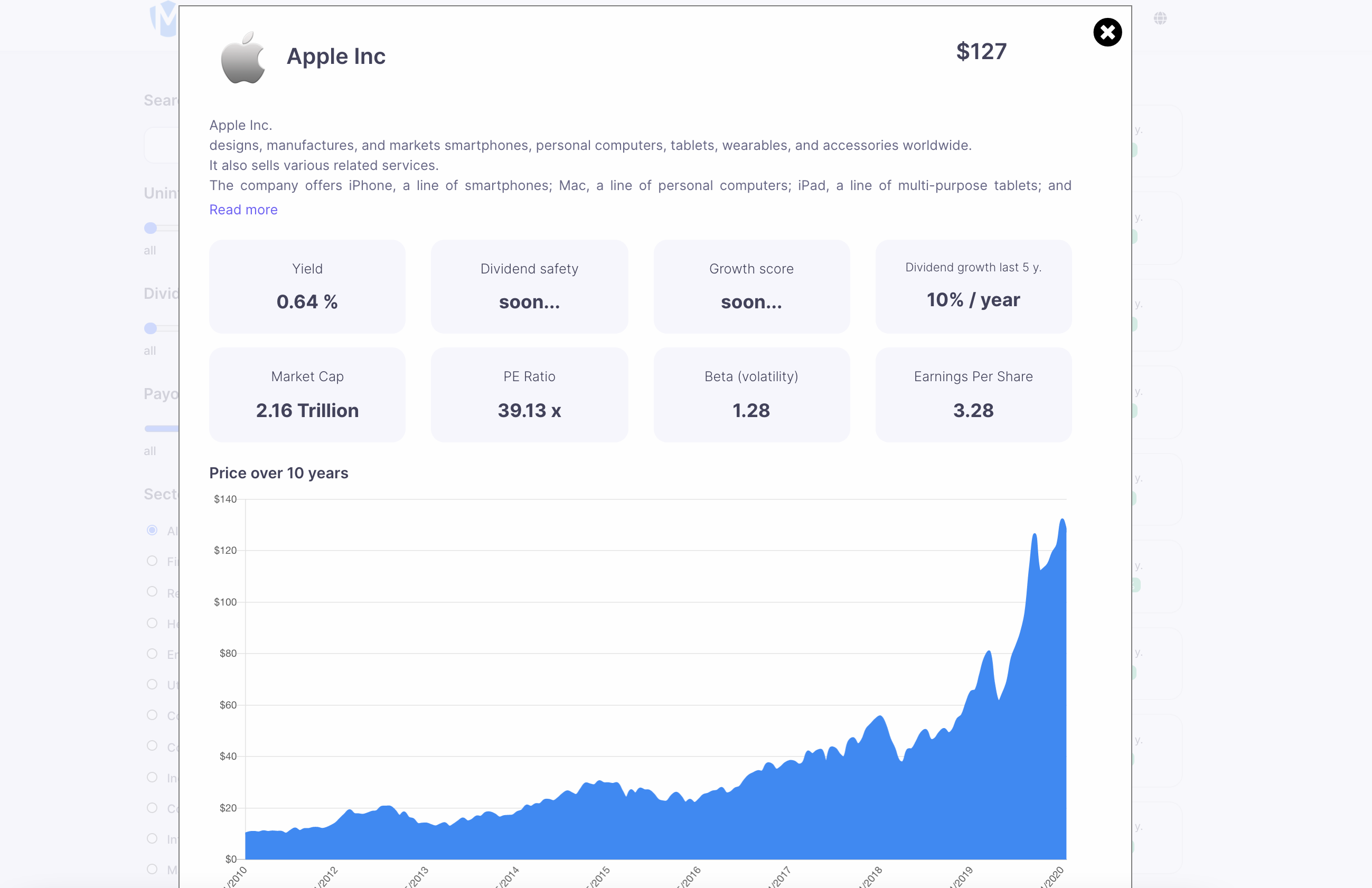
Task: Click the site logo in the header
Action: click(164, 19)
